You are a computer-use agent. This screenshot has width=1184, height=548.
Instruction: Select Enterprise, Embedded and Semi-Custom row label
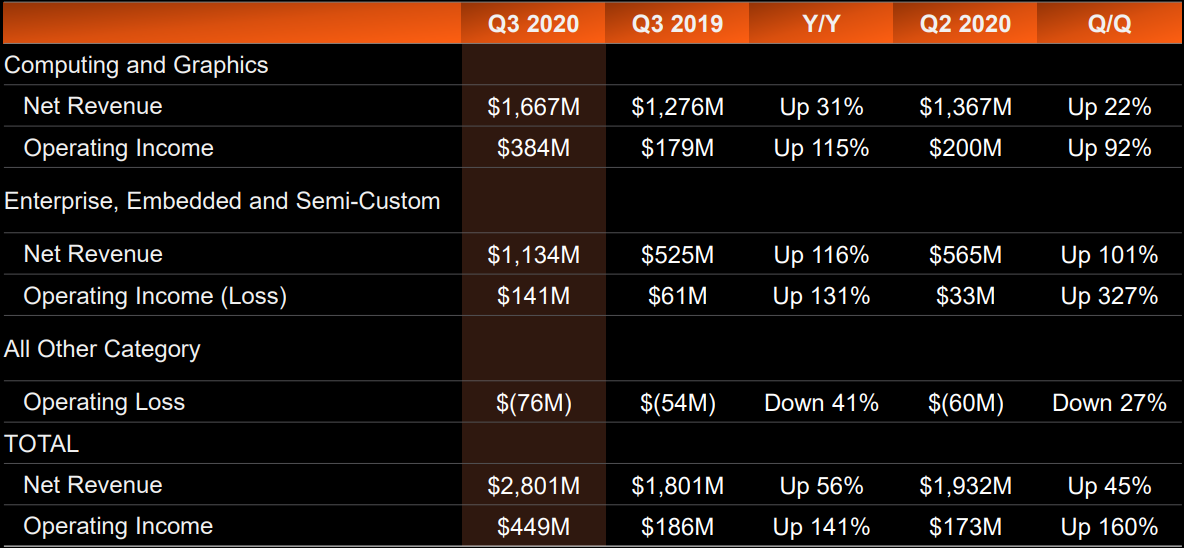tap(222, 201)
